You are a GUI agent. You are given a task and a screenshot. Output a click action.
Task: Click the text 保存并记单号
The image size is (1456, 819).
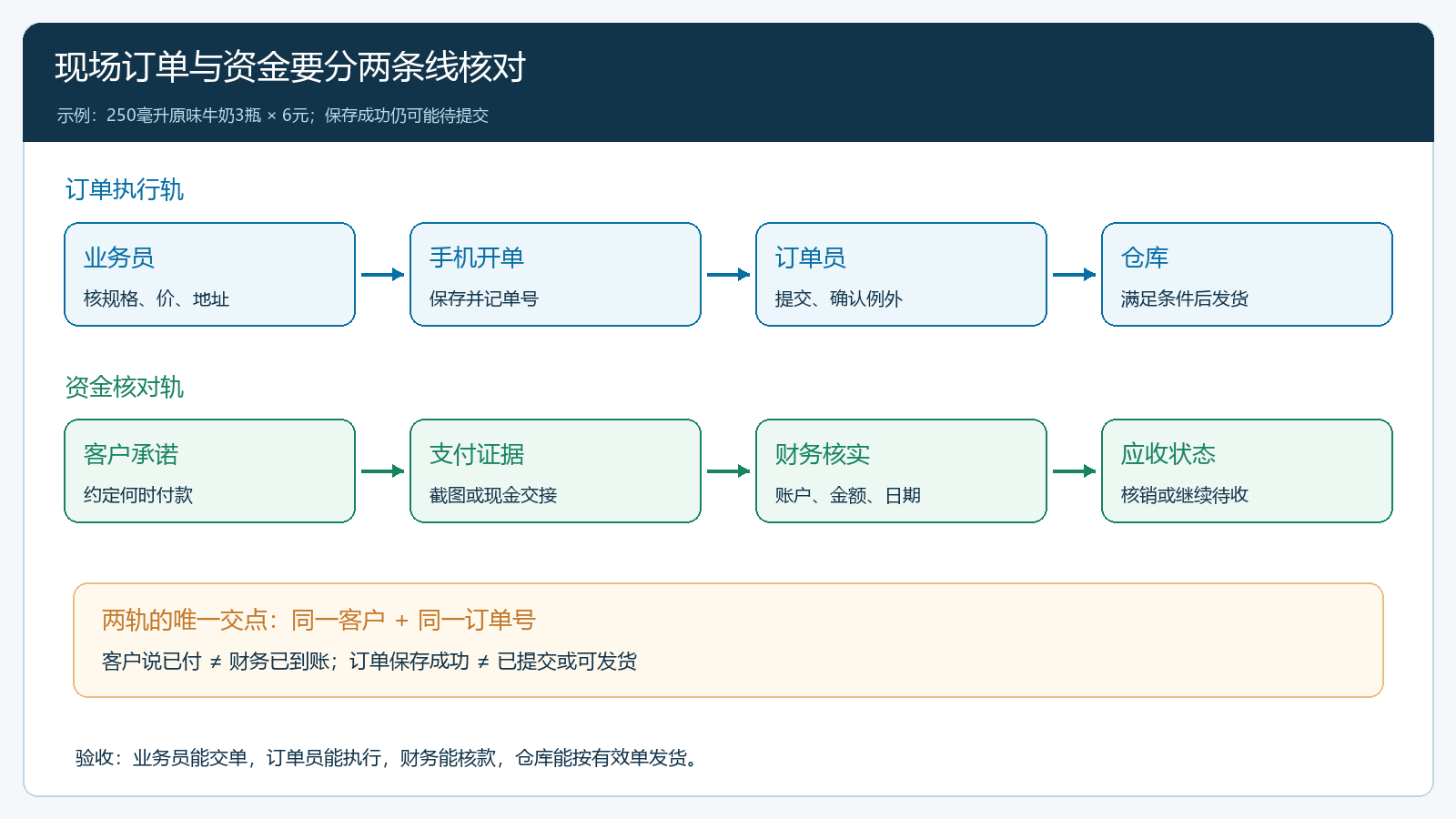click(x=484, y=298)
